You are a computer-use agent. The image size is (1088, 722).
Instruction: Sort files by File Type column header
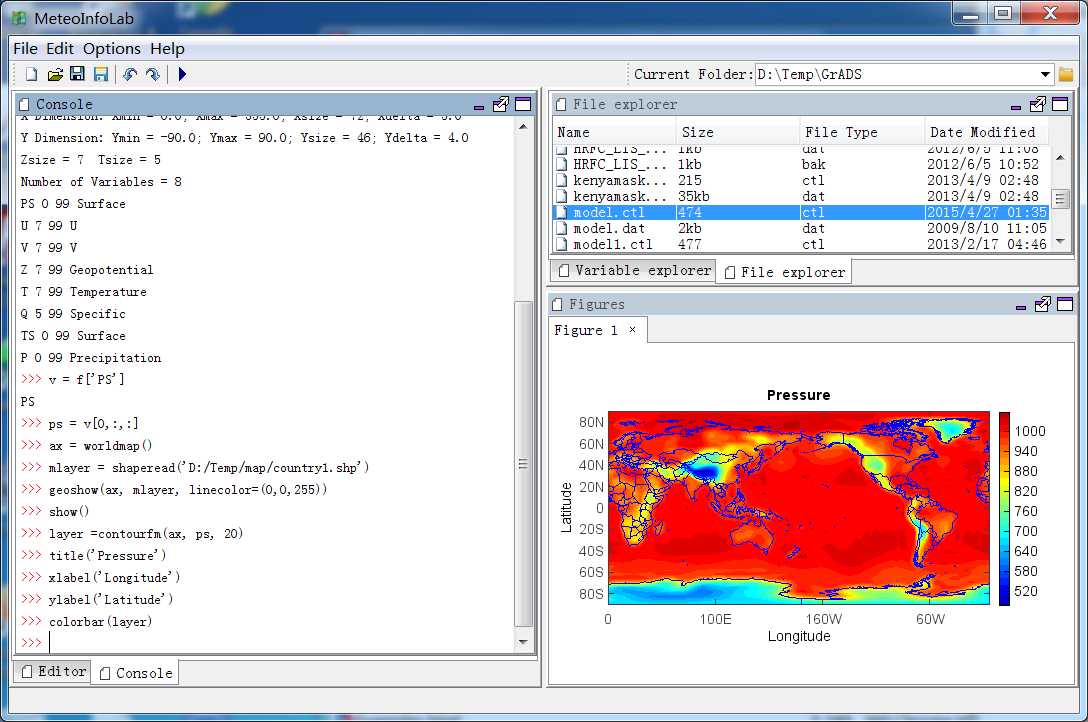click(x=862, y=132)
